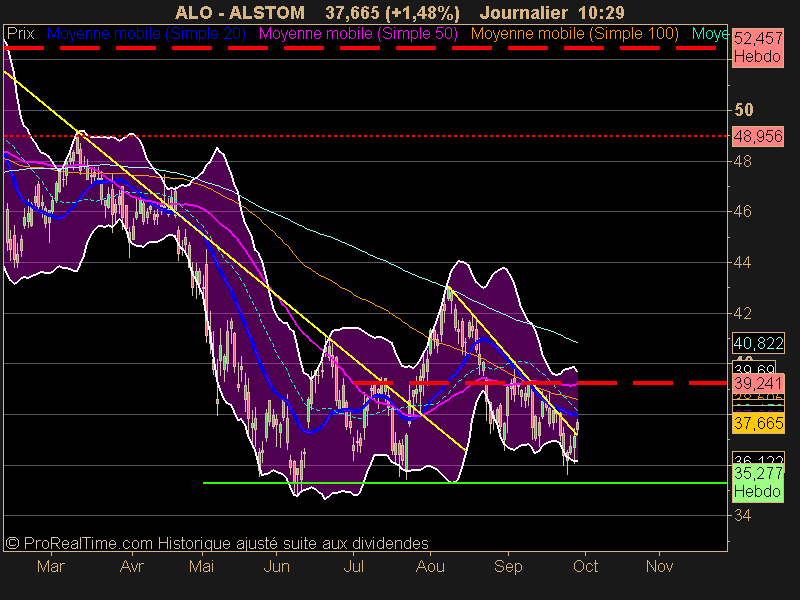Click the 48,956 price level label
800x600 pixels.
tap(758, 136)
